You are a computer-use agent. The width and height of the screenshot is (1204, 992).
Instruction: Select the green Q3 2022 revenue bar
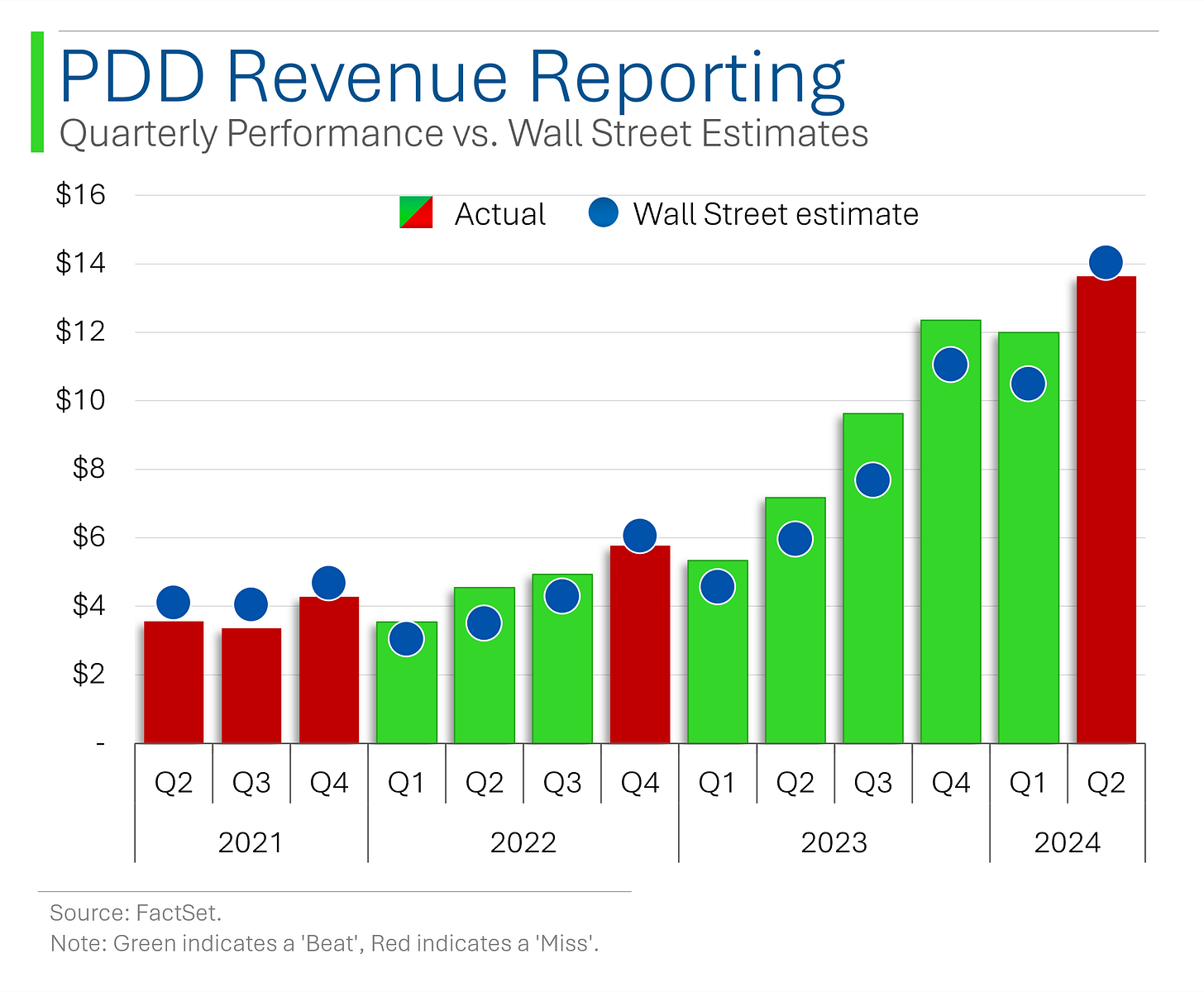point(562,659)
